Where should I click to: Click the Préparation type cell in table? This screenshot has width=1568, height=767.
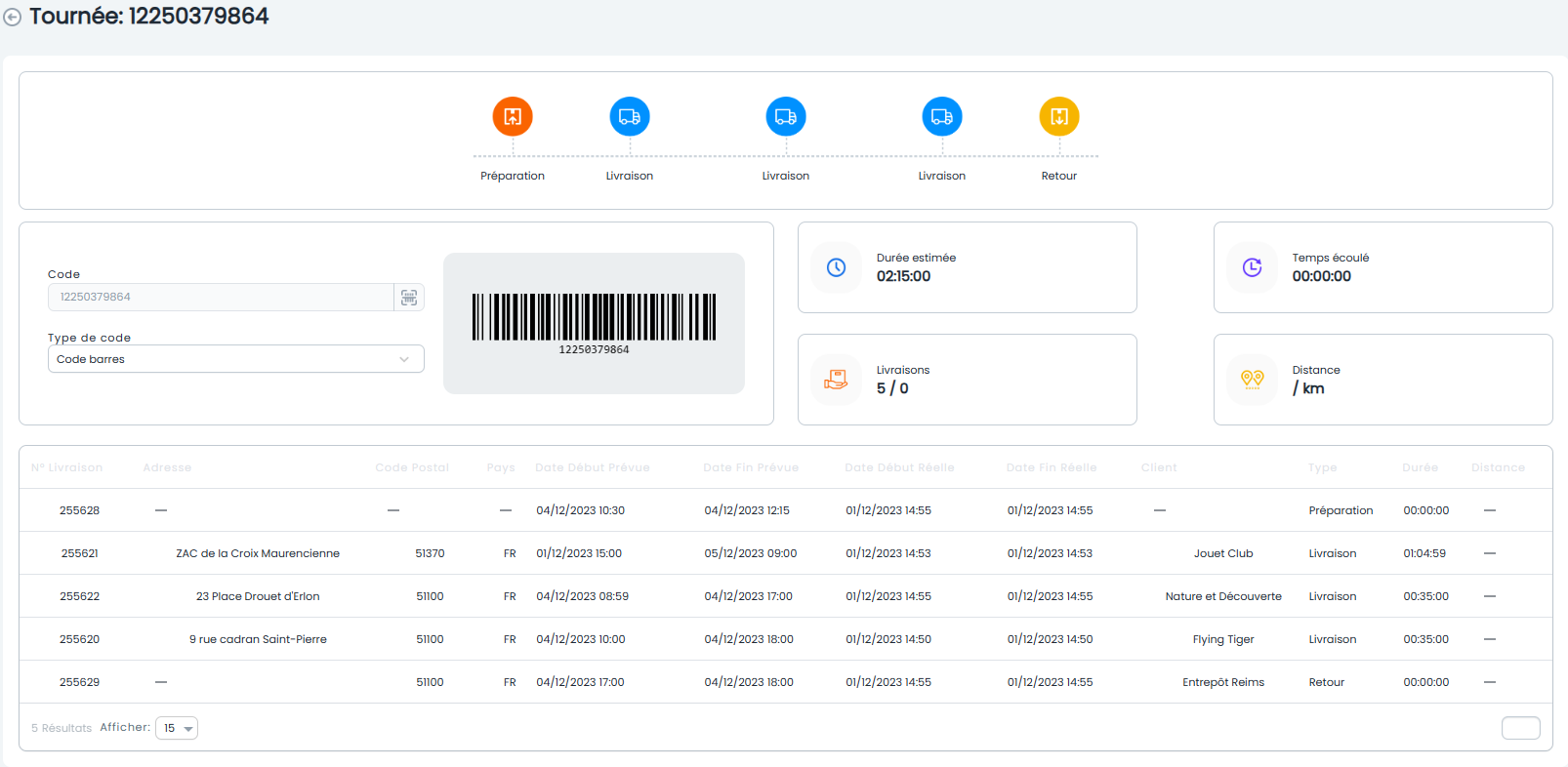click(x=1341, y=510)
